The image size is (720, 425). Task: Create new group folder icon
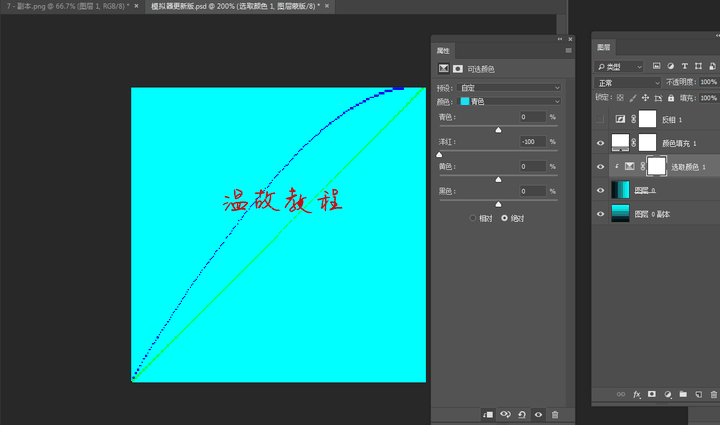683,394
